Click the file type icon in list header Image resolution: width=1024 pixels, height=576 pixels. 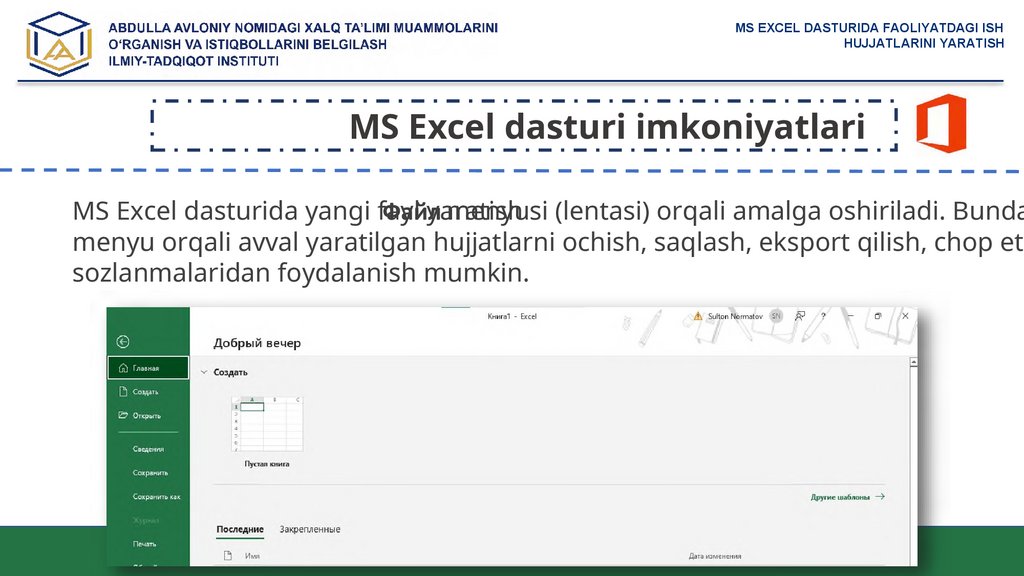click(x=228, y=556)
